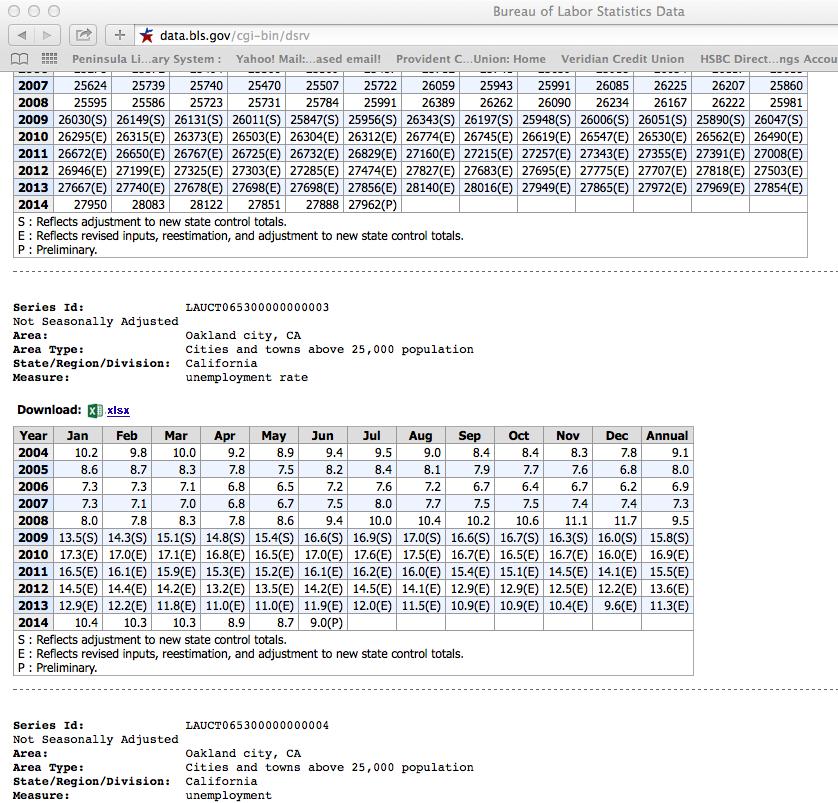Viewport: 838px width, 803px height.
Task: Select the 9.0(P) preliminary June 2014 value
Action: tap(323, 622)
